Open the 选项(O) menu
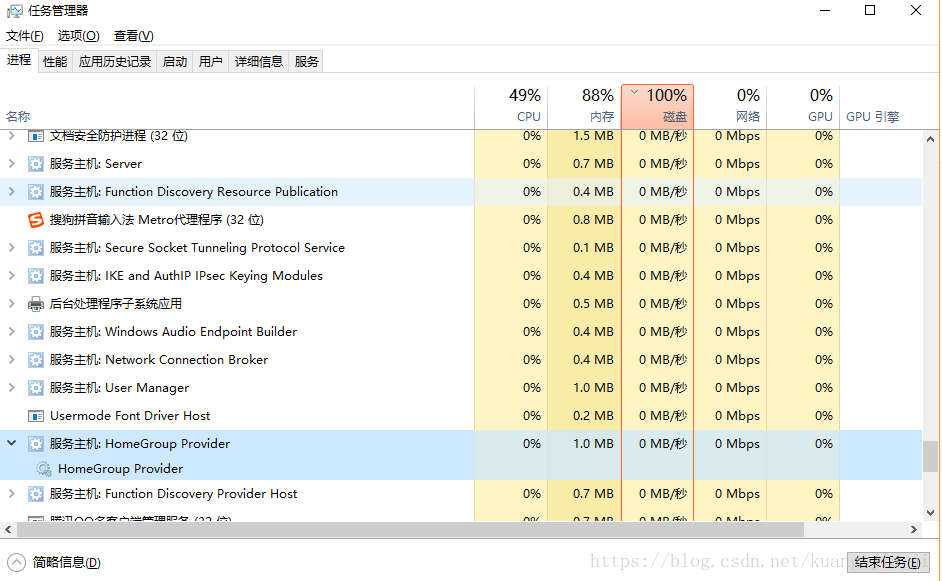 point(78,35)
